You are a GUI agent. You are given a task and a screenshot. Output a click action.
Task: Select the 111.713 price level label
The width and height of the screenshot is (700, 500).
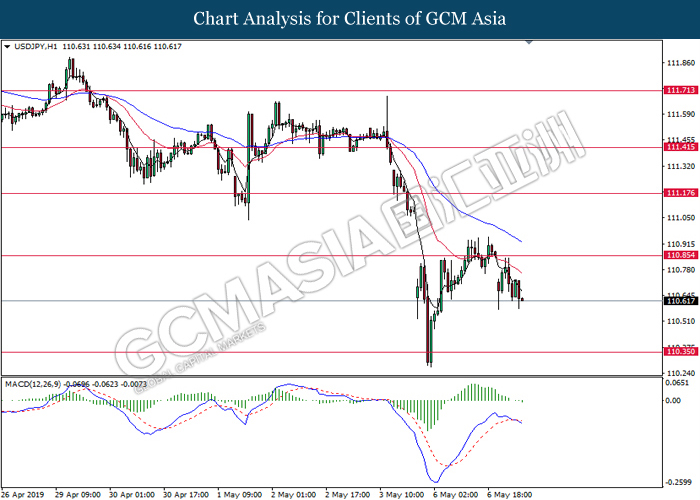tap(680, 90)
